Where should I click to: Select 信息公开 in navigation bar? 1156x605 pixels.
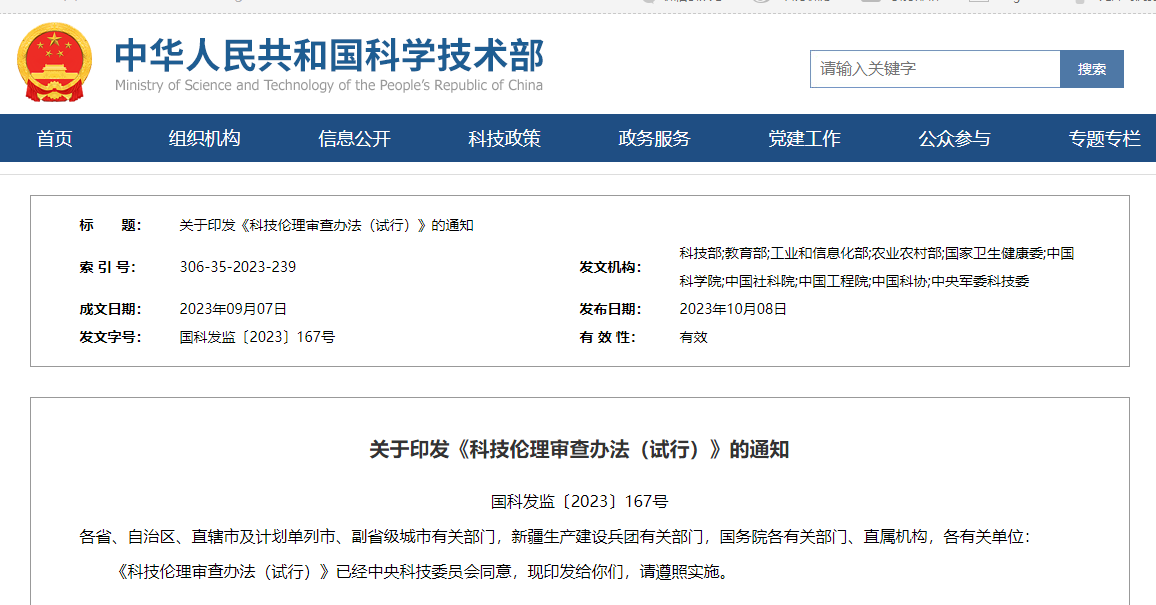pyautogui.click(x=354, y=139)
